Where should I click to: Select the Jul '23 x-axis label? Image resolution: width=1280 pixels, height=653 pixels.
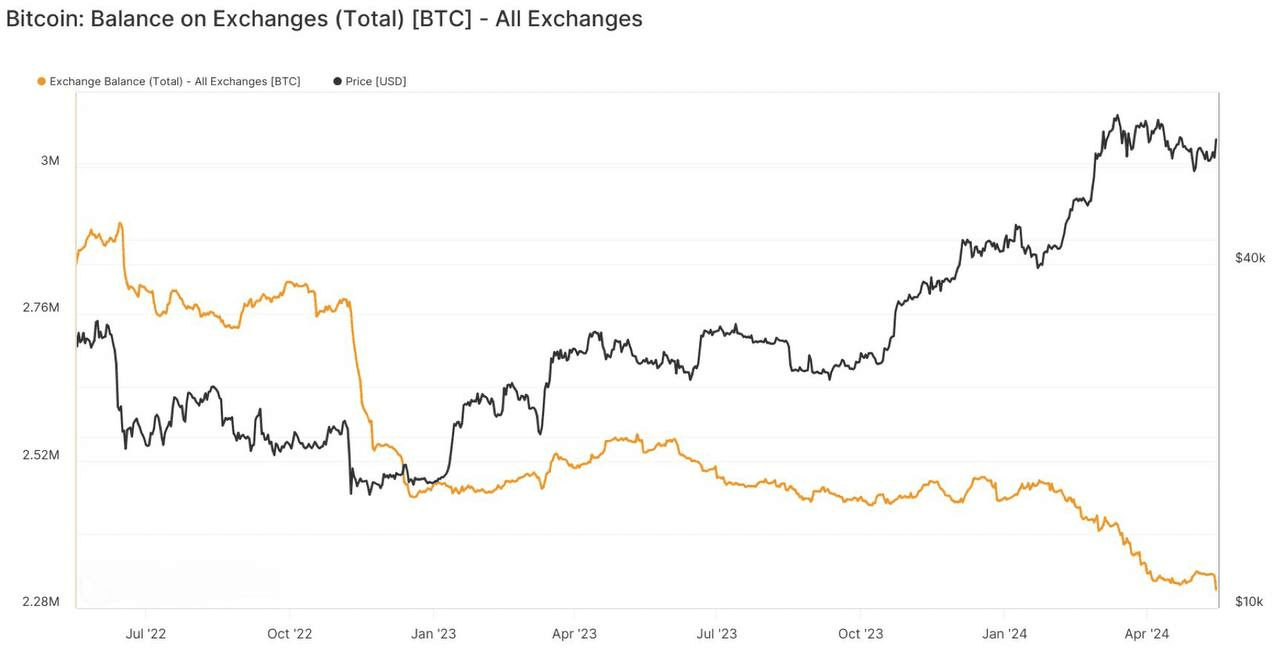pos(716,634)
